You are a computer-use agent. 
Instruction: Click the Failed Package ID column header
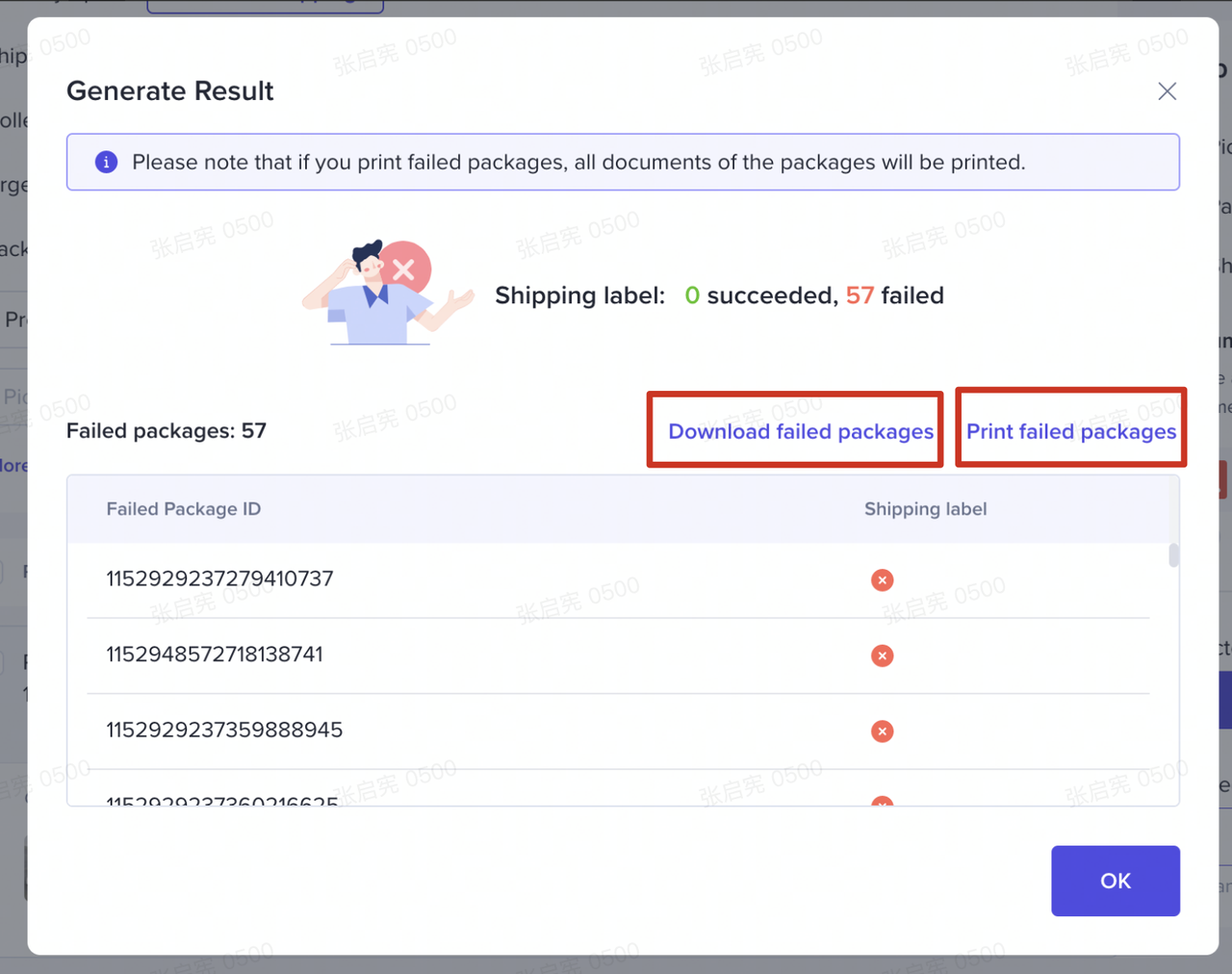click(x=183, y=509)
